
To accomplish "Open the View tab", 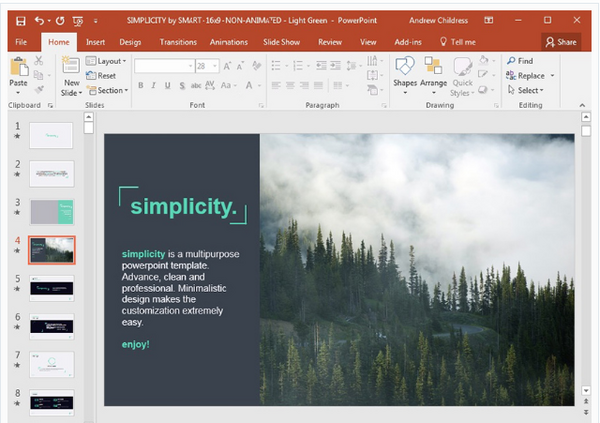I will point(368,42).
